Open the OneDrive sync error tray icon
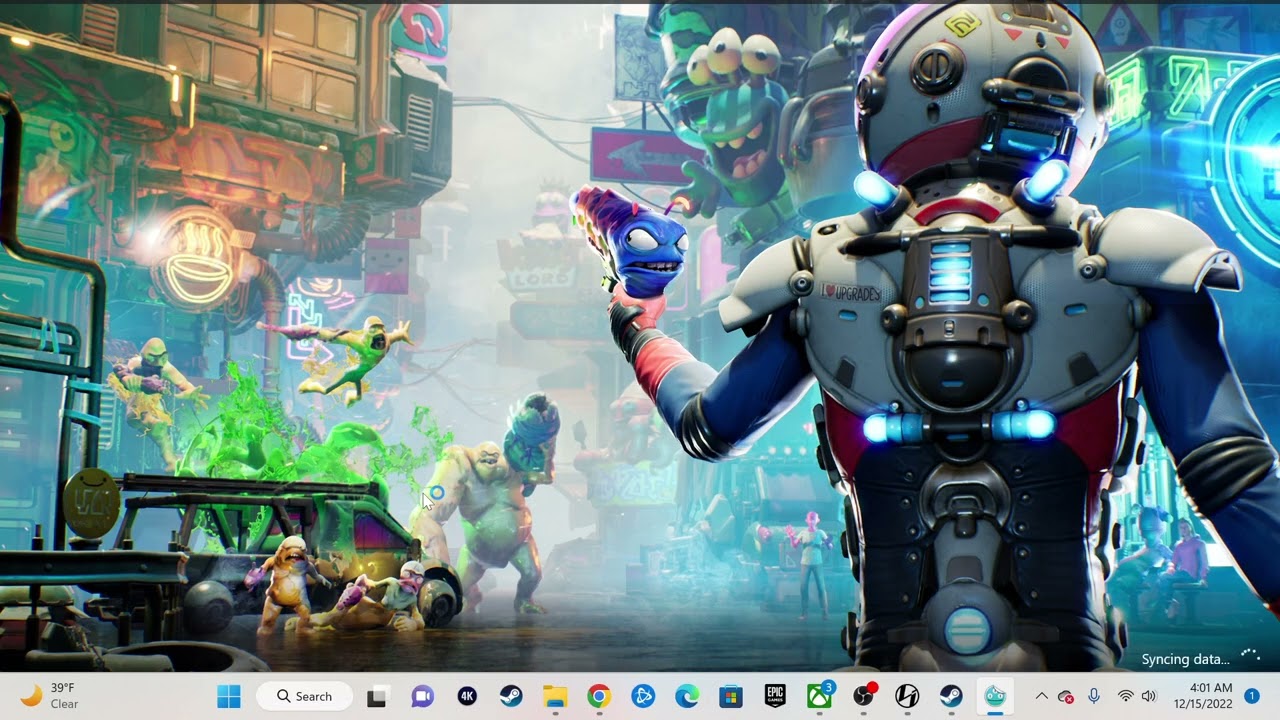 click(1066, 696)
